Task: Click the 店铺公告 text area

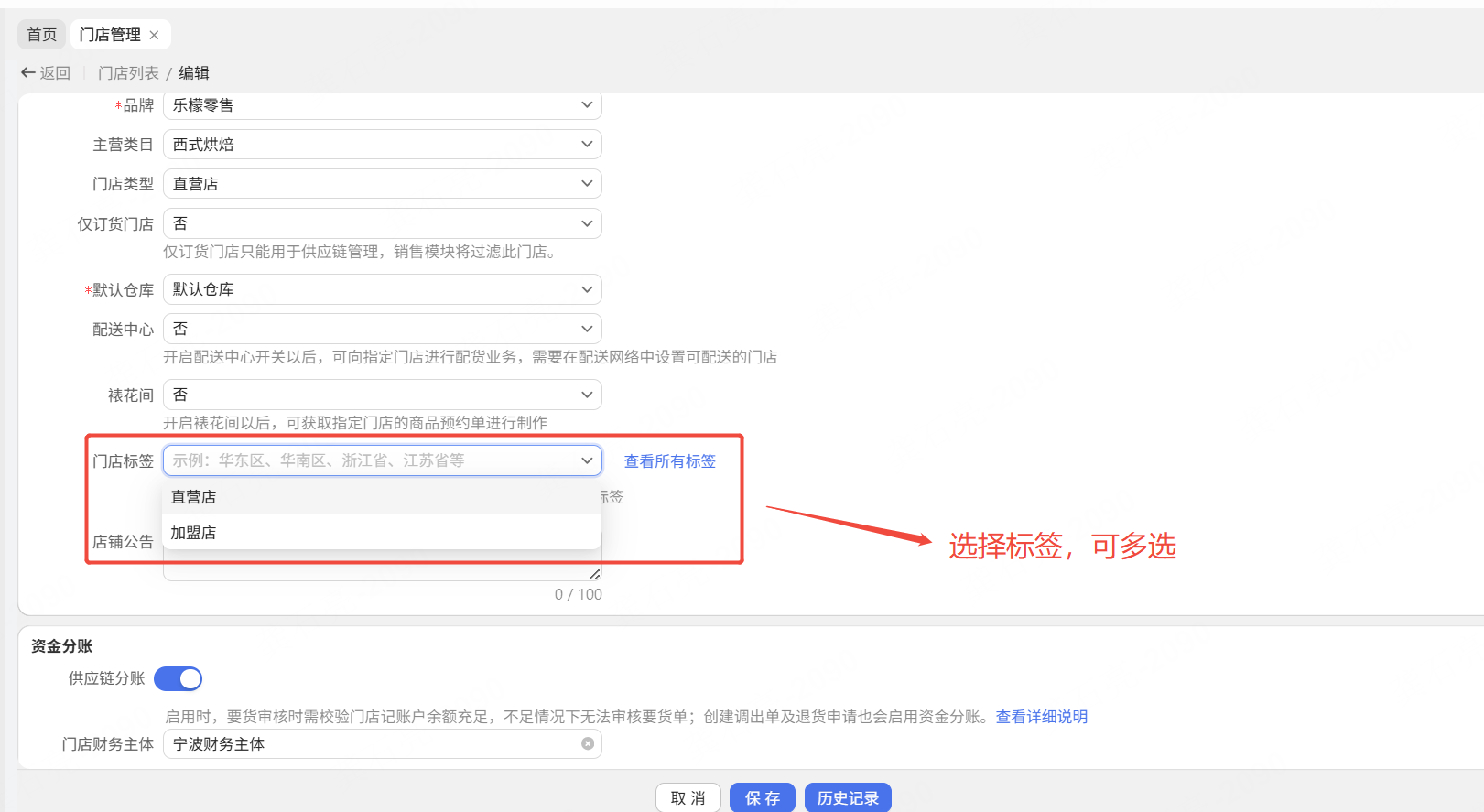Action: tap(383, 565)
